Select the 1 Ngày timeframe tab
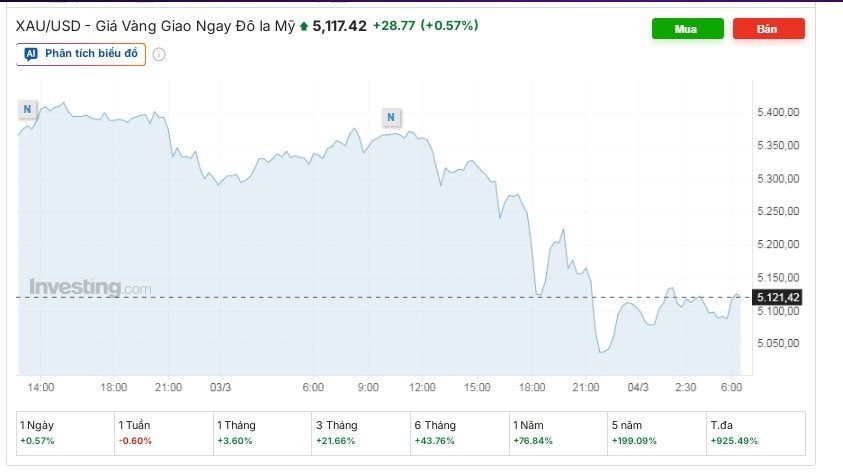This screenshot has width=843, height=472. click(65, 432)
